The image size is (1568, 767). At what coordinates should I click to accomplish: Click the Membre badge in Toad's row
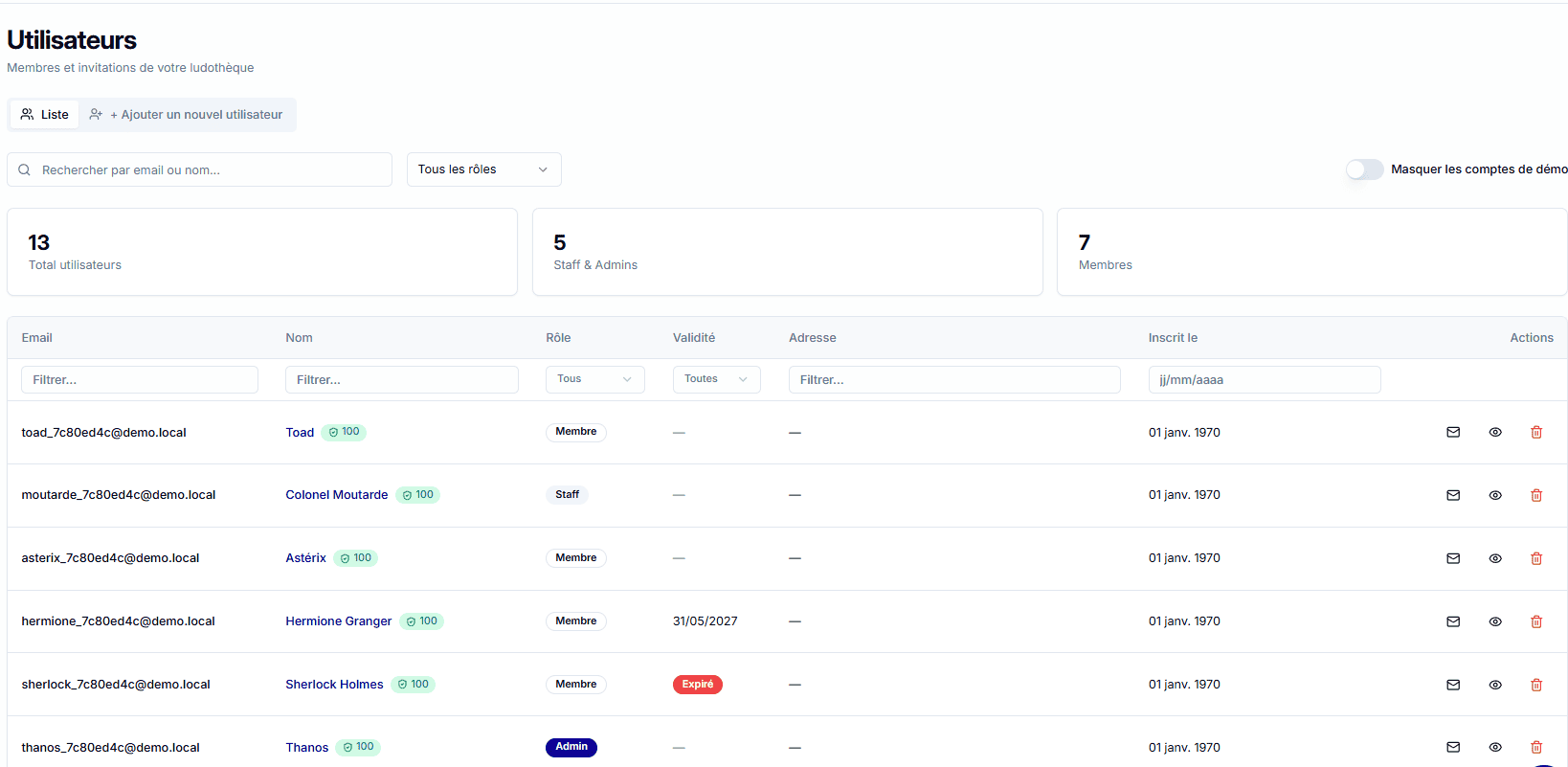click(x=576, y=432)
